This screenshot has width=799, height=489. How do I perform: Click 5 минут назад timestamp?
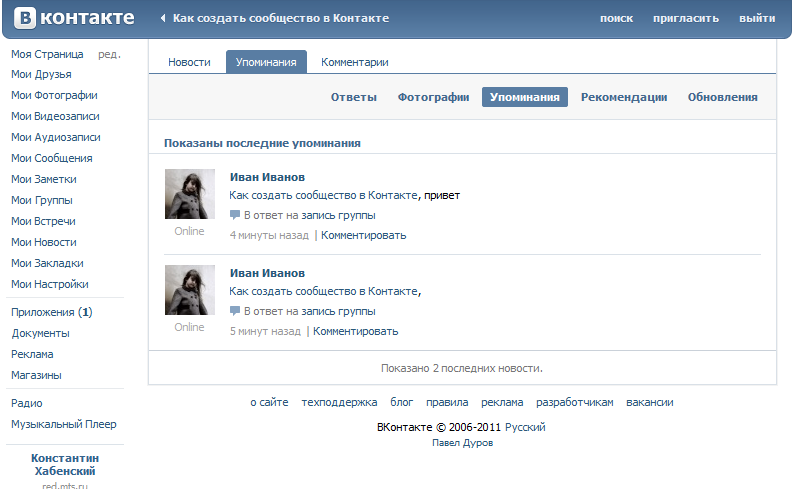pyautogui.click(x=265, y=331)
